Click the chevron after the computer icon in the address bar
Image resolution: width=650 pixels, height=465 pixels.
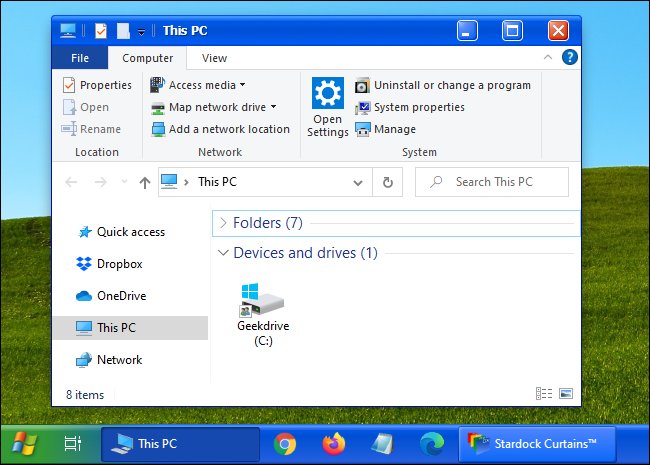187,182
